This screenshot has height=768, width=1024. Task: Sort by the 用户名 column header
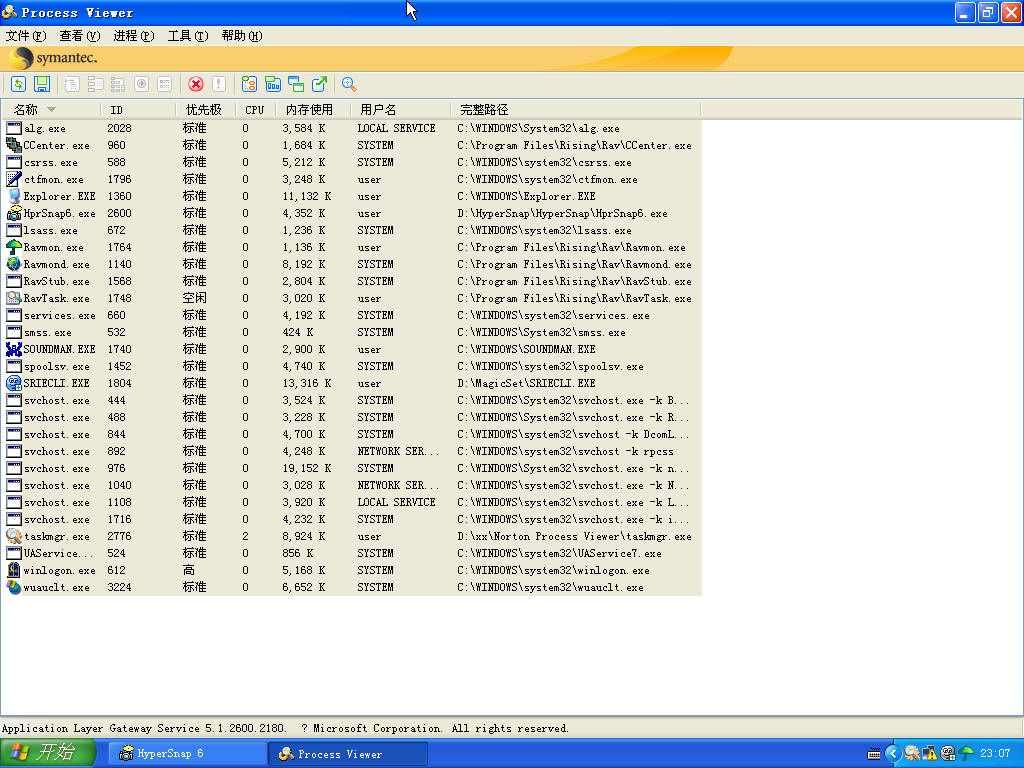pos(401,110)
